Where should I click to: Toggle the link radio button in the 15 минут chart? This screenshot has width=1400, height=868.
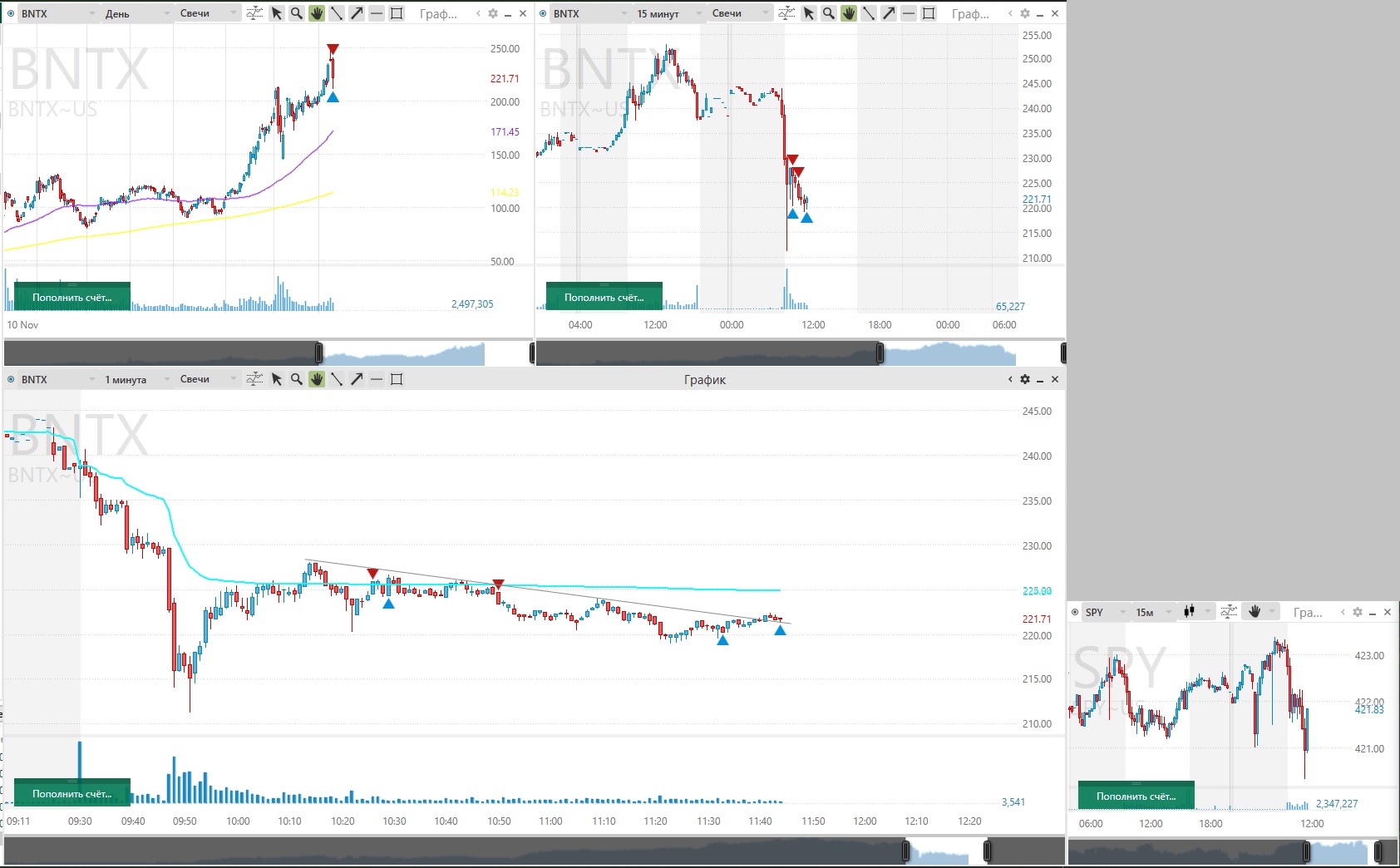(543, 13)
